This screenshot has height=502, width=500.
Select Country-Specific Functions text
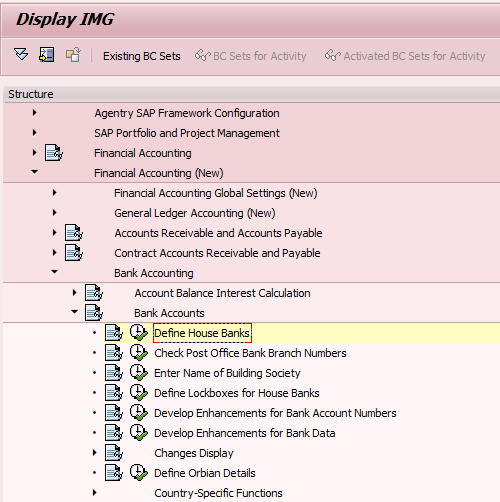tap(218, 493)
